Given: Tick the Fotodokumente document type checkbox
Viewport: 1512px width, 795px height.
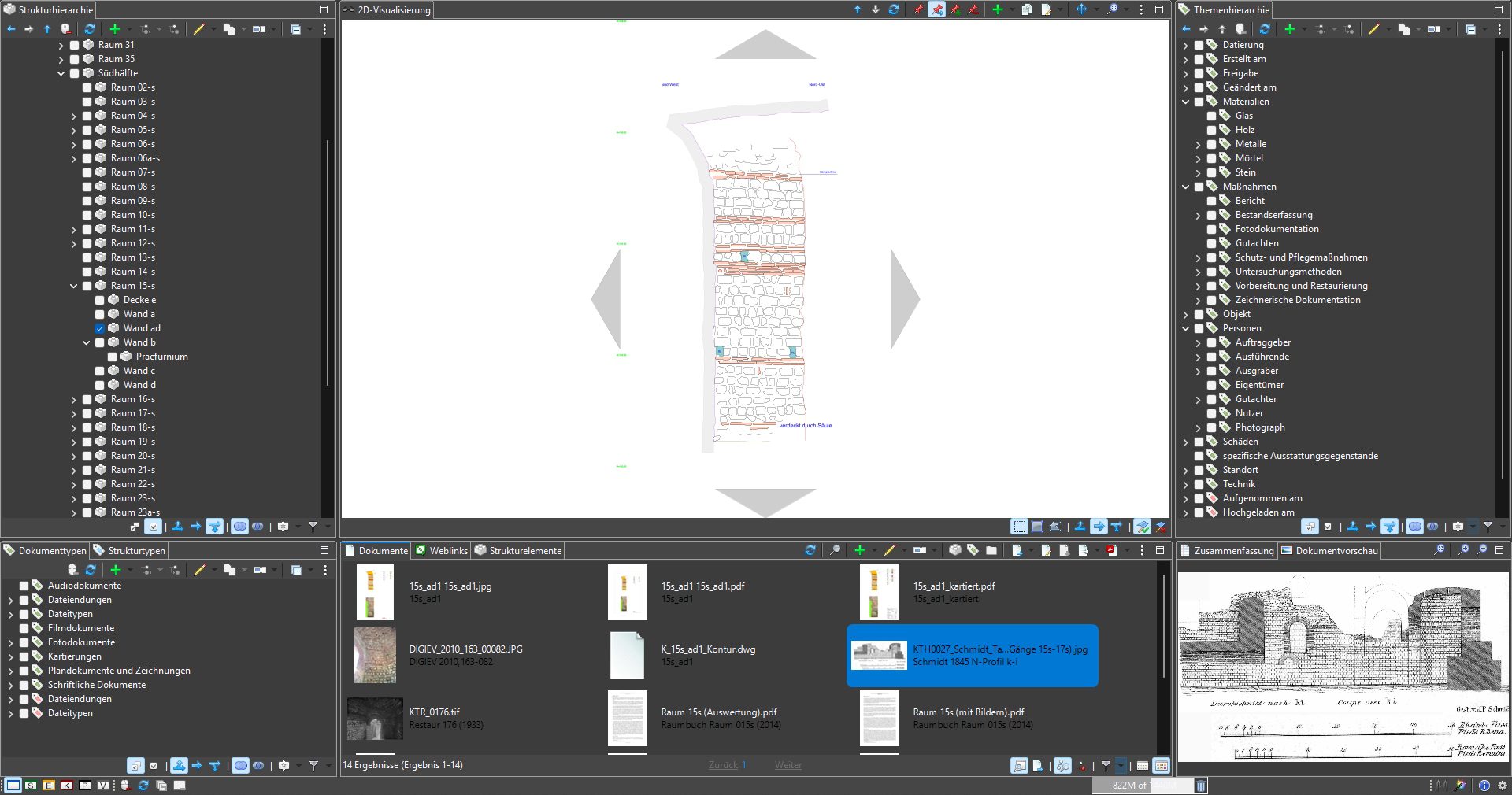Looking at the screenshot, I should click(24, 642).
